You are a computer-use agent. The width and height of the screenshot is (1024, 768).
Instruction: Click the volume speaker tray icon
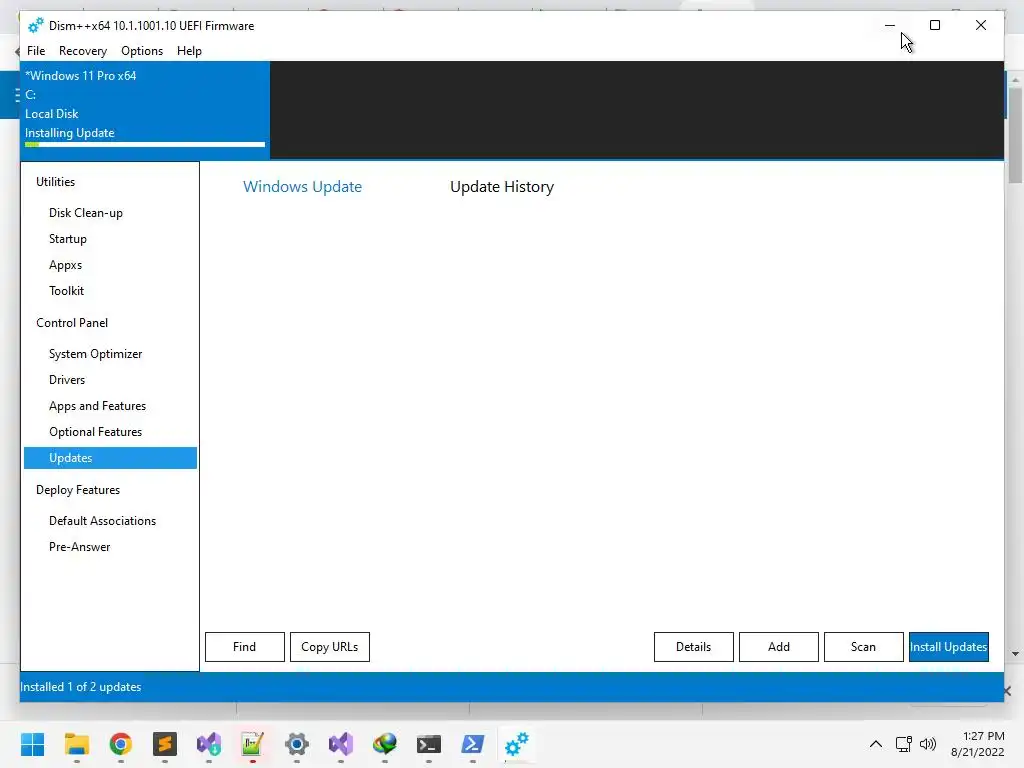927,744
